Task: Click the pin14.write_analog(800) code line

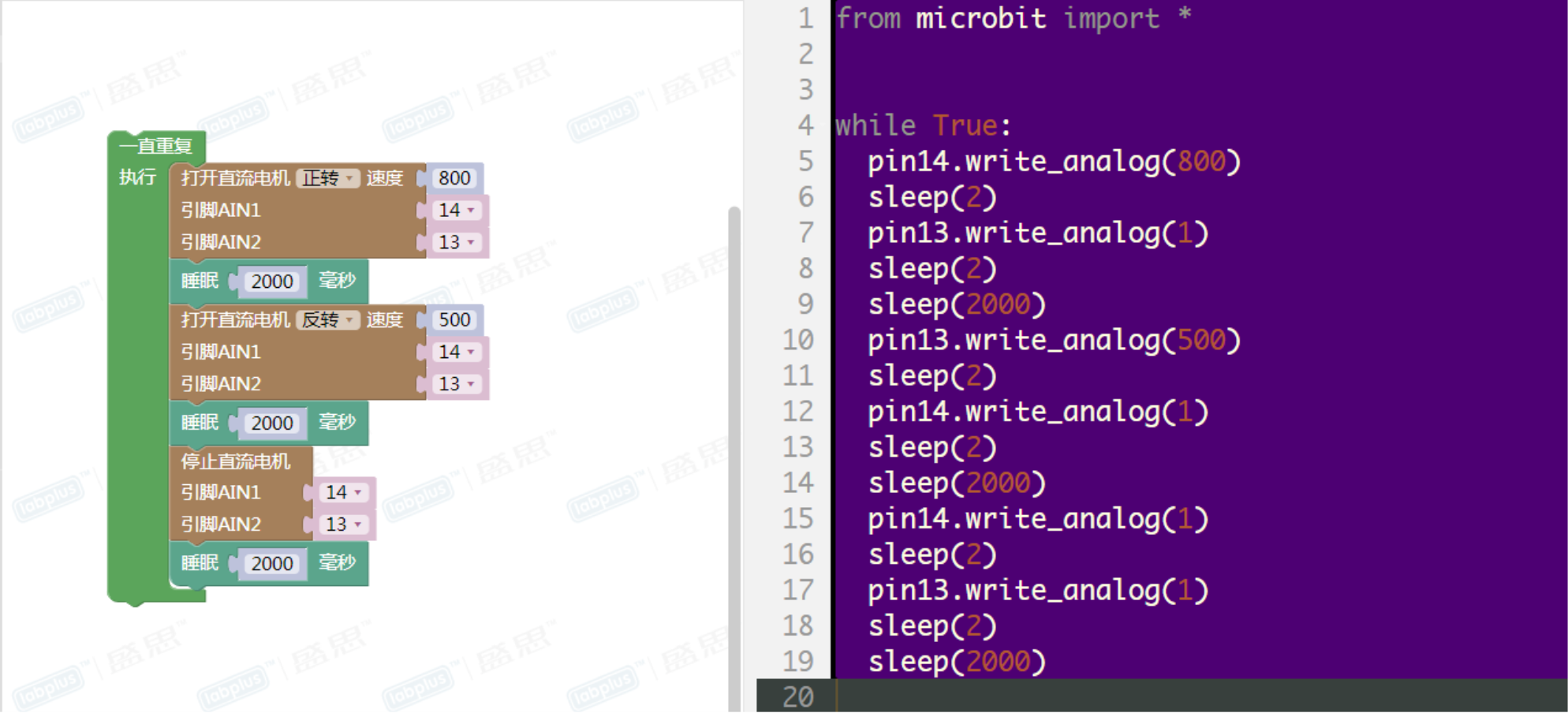Action: point(1053,162)
